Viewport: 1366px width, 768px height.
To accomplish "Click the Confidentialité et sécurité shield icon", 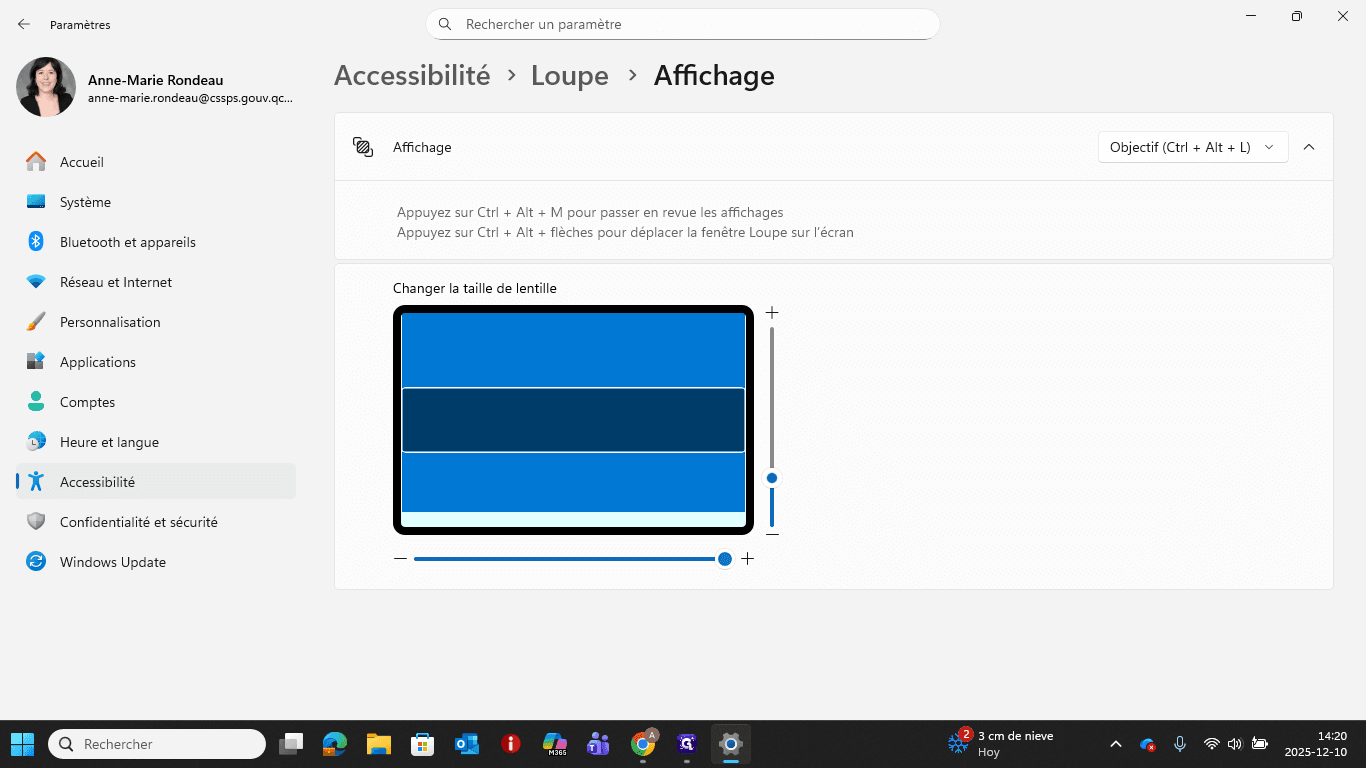I will click(x=36, y=522).
